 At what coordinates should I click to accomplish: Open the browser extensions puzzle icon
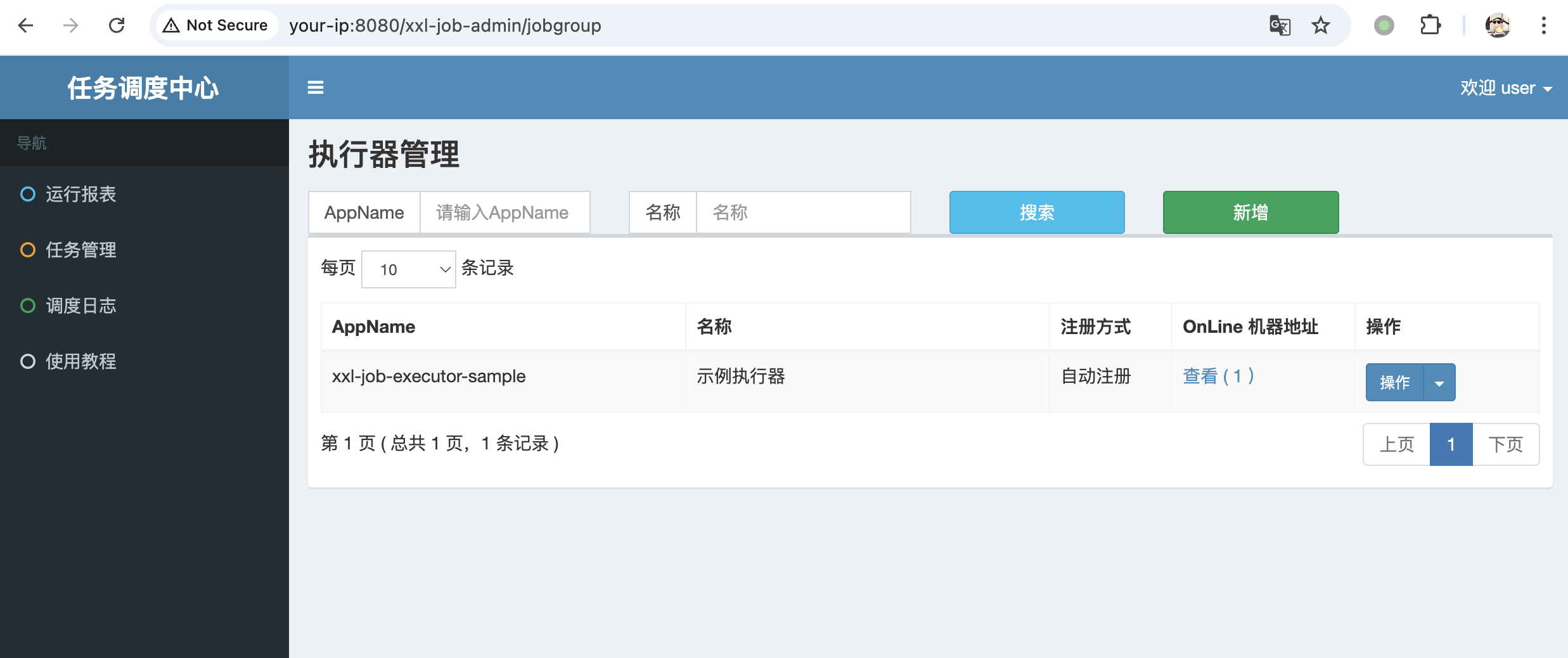click(x=1430, y=25)
